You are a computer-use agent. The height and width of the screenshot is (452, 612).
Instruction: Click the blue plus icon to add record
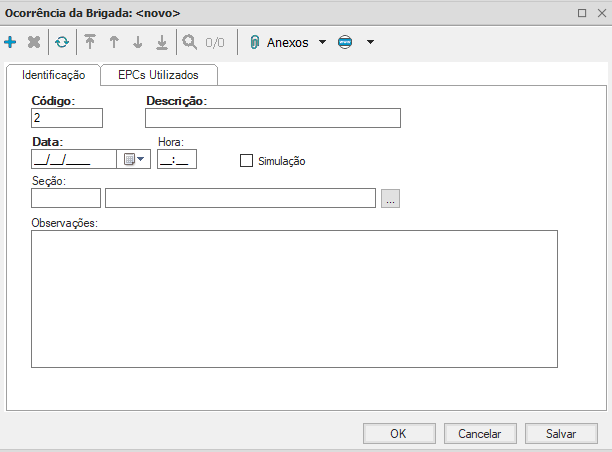11,43
